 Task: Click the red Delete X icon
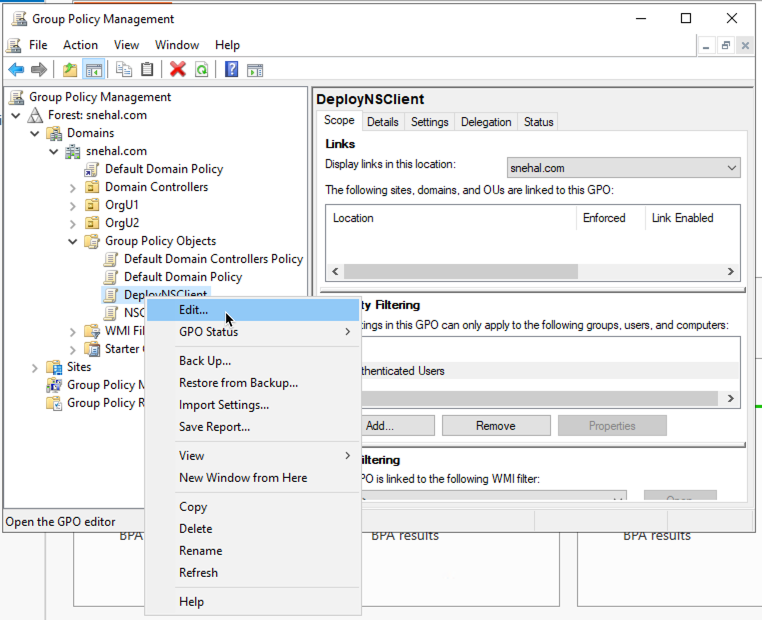(x=178, y=69)
